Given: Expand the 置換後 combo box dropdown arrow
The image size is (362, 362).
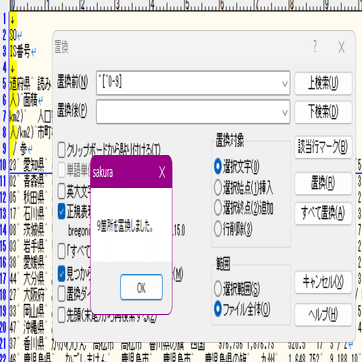Looking at the screenshot, I should click(285, 112).
